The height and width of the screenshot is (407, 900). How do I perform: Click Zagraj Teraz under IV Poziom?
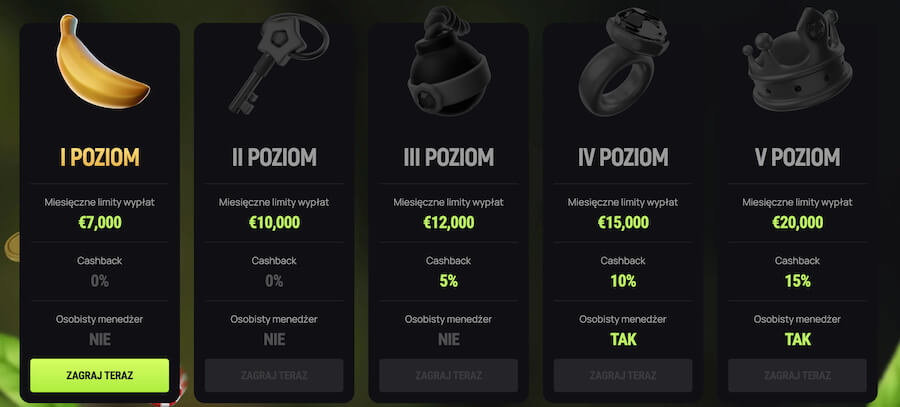click(623, 375)
